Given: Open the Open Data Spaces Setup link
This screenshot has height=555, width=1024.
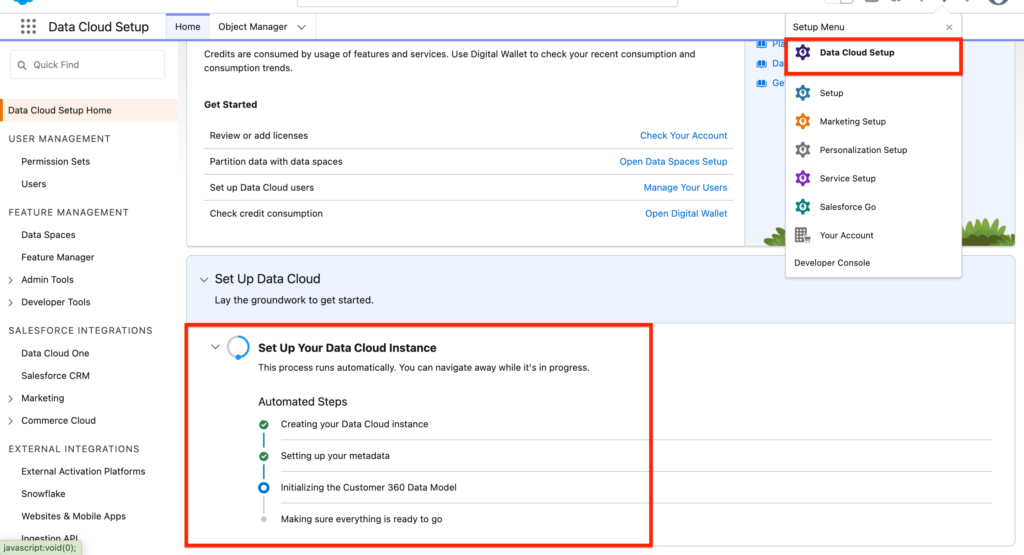Looking at the screenshot, I should pos(673,162).
